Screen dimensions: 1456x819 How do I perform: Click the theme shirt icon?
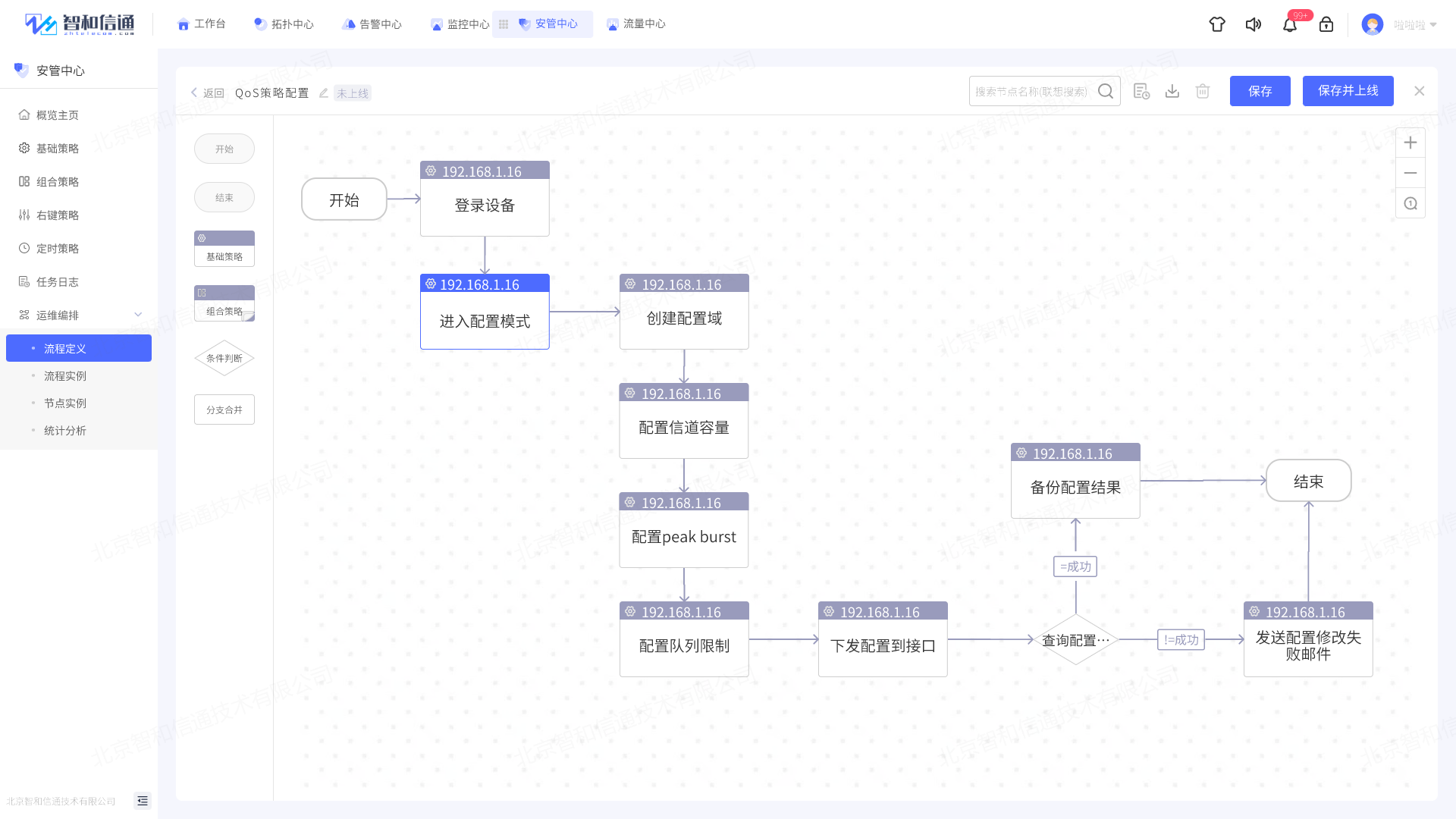1217,24
